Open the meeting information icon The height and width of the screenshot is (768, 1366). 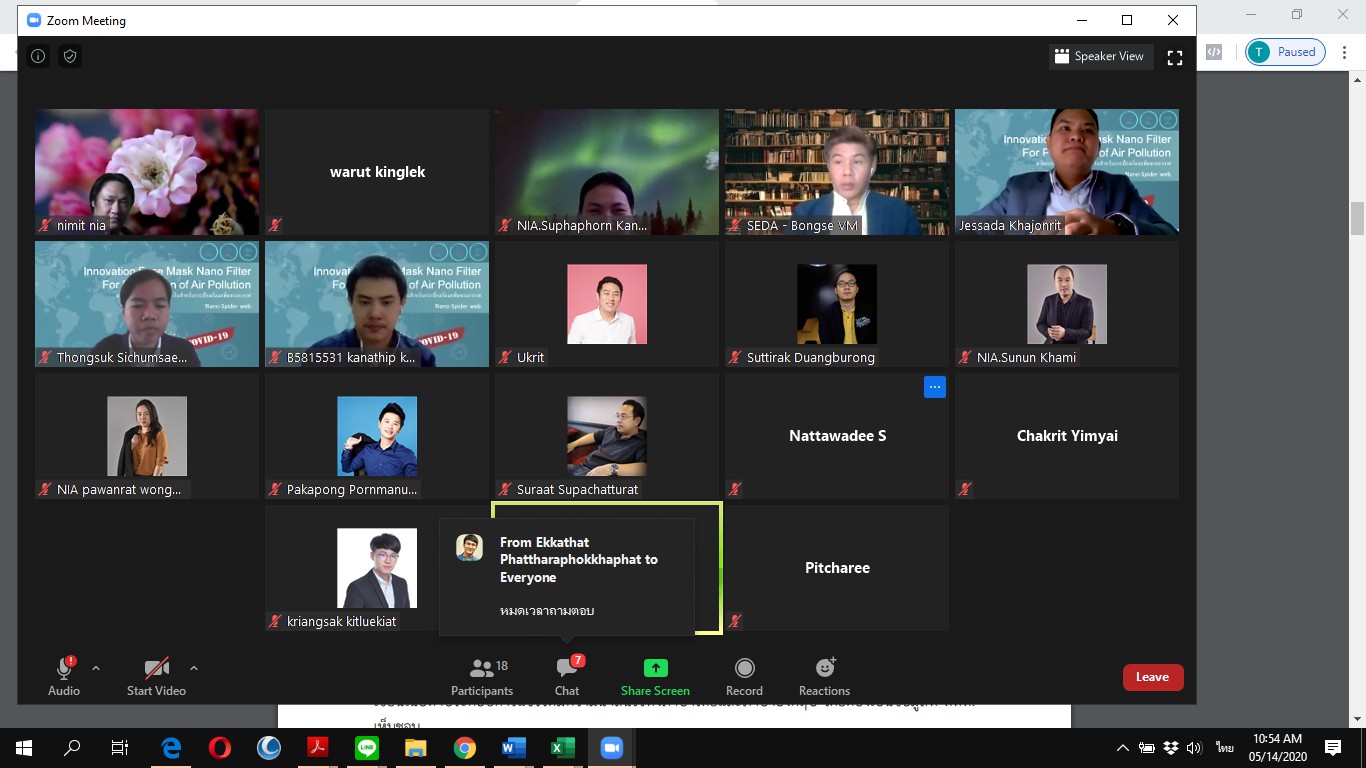(x=38, y=56)
